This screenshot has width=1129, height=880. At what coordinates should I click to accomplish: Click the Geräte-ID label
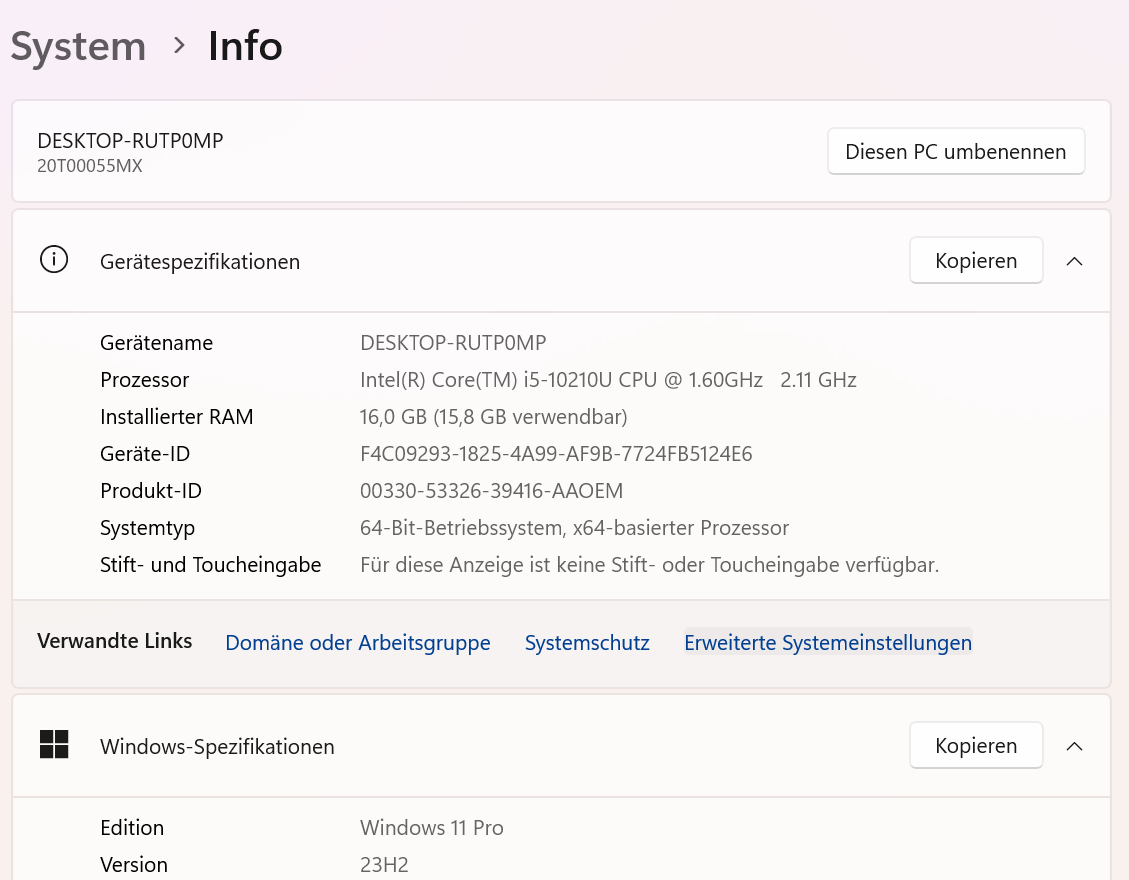coord(145,454)
